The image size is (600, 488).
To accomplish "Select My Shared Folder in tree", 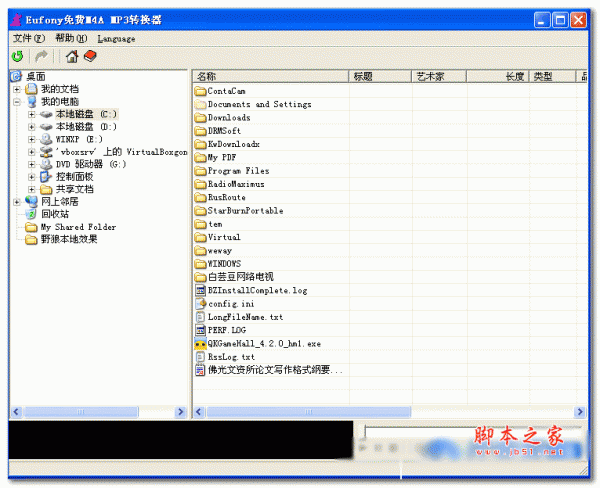I will tap(78, 227).
